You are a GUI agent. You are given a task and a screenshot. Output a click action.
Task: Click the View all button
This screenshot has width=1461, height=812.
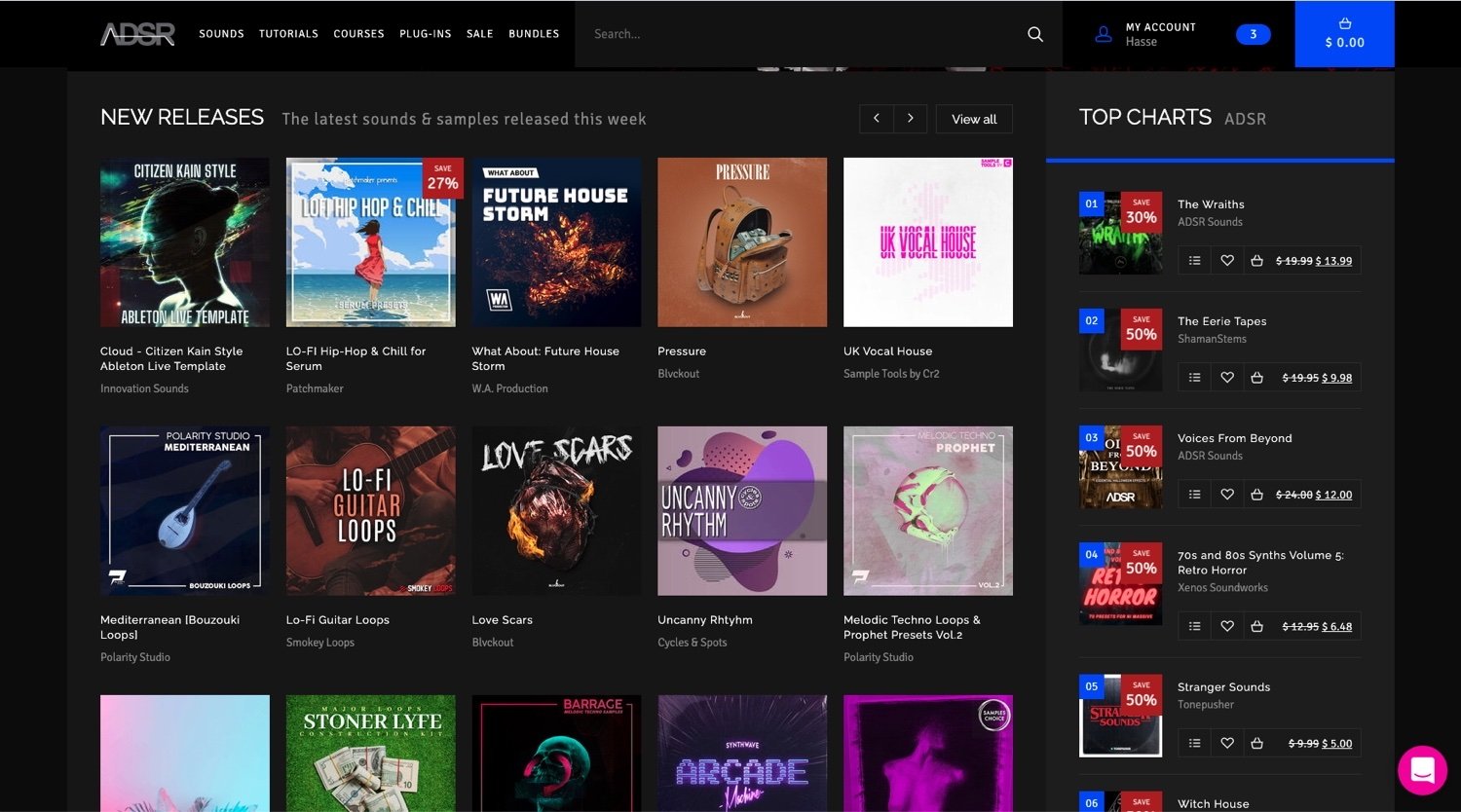tap(974, 119)
